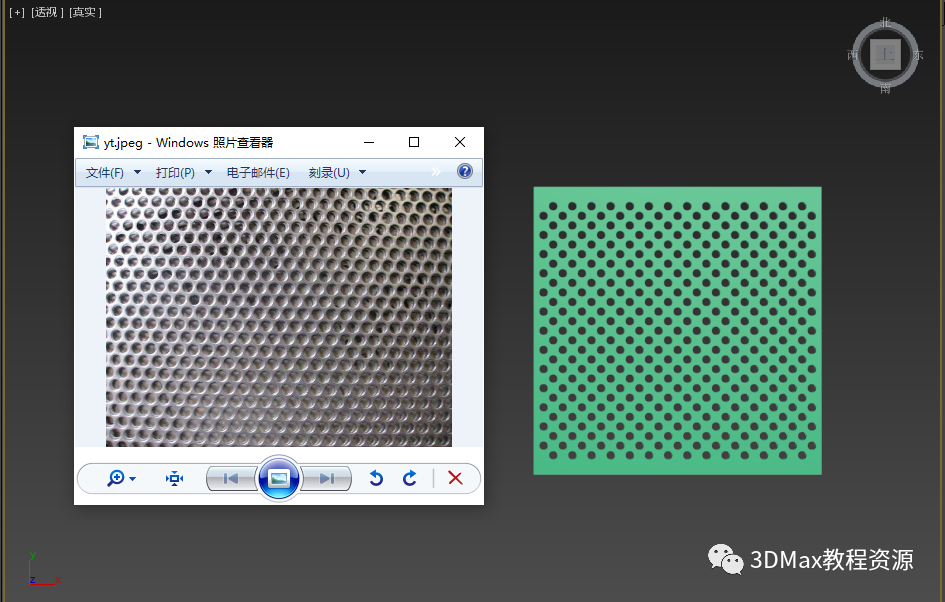This screenshot has height=602, width=945.
Task: Click the 南 direction on ViewCube compass
Action: (x=885, y=89)
